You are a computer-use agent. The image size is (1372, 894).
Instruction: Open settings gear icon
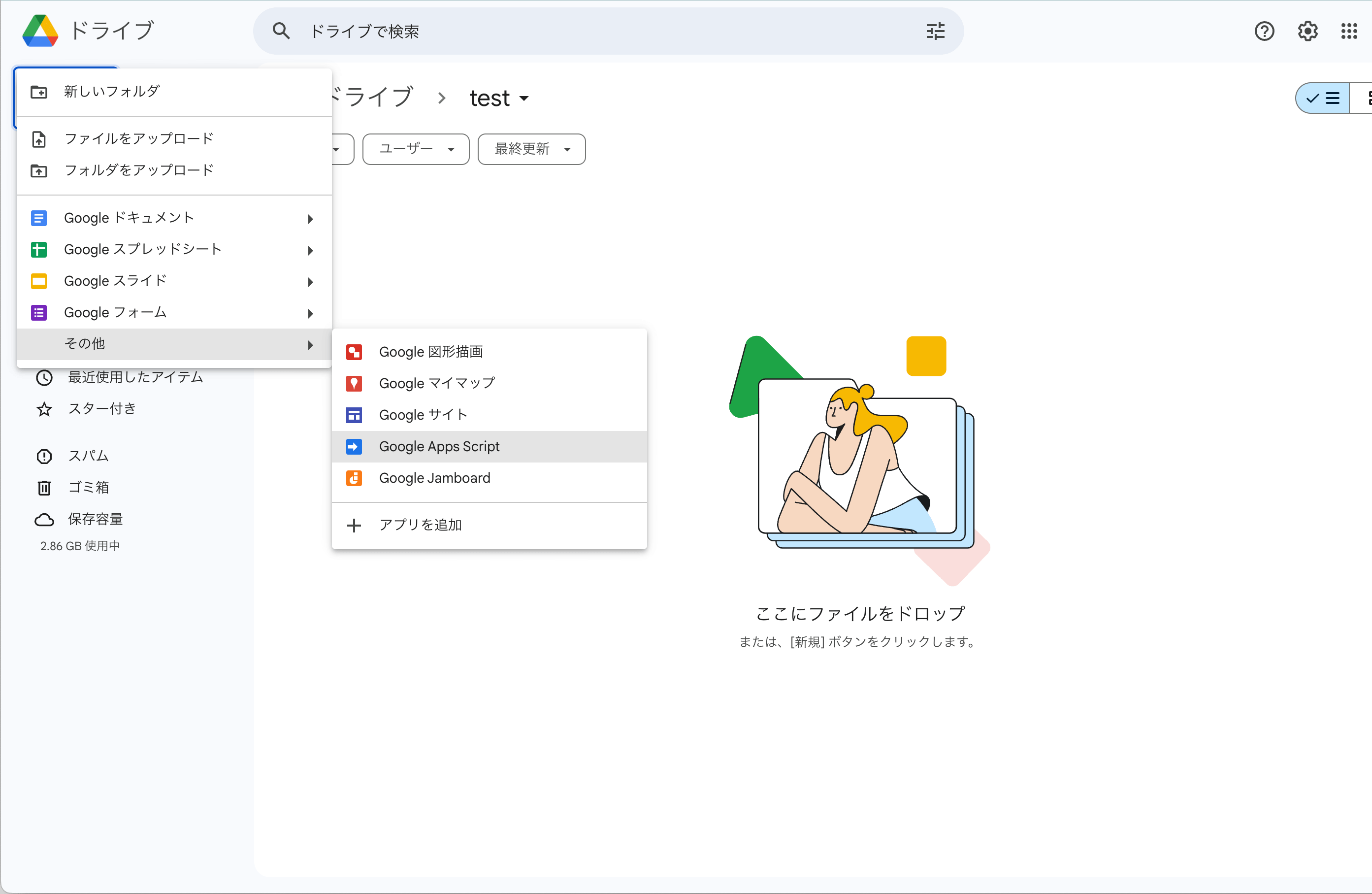tap(1307, 31)
